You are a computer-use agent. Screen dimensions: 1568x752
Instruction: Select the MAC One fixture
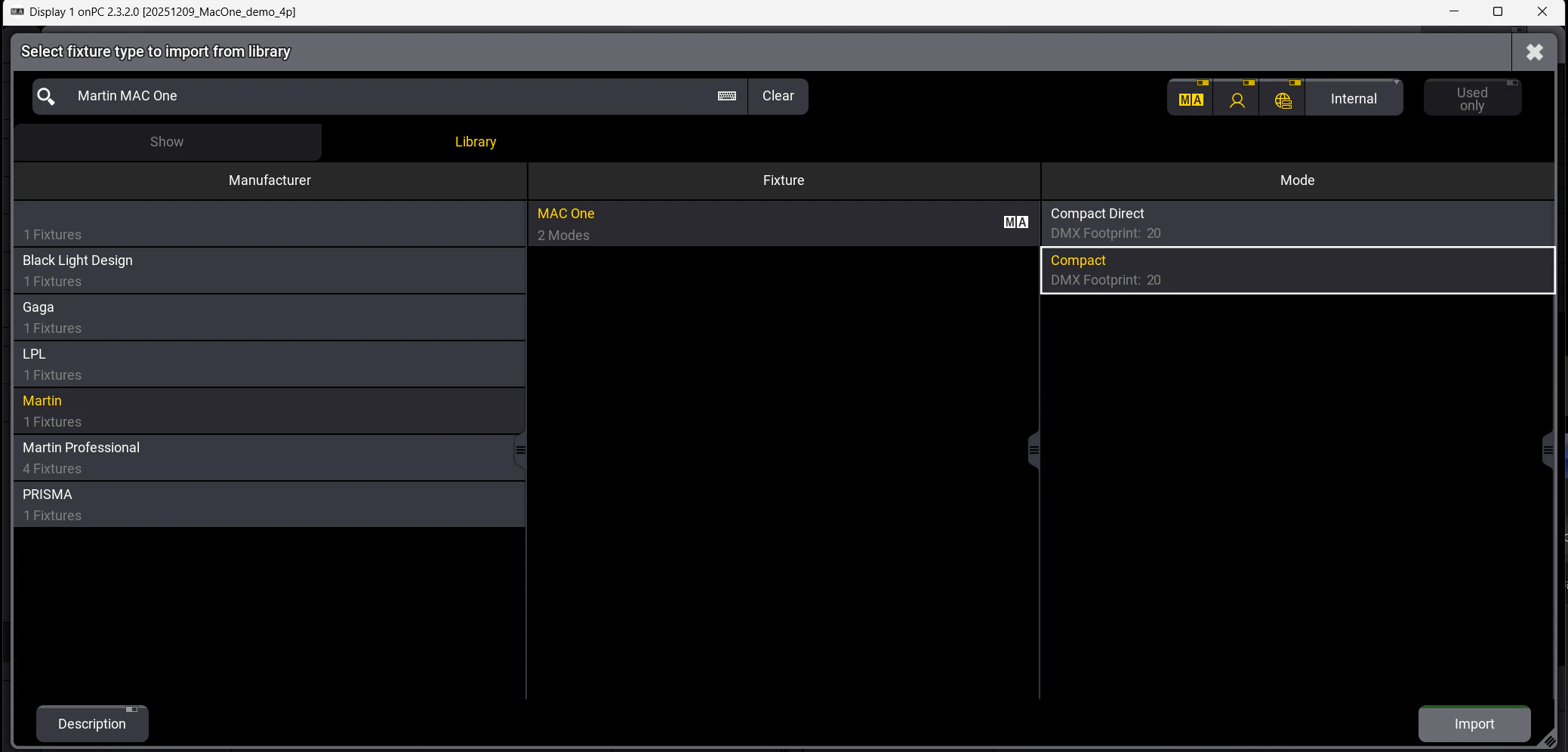(x=784, y=224)
